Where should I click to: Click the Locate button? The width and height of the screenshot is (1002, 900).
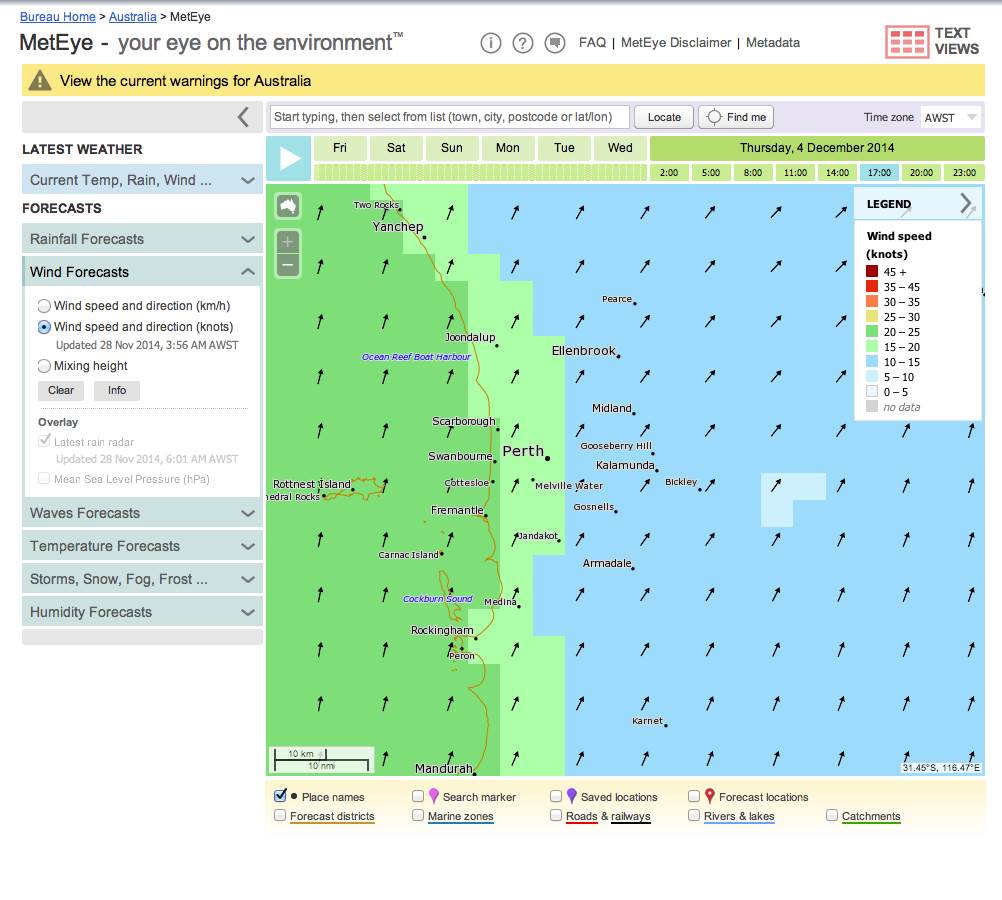(x=664, y=117)
